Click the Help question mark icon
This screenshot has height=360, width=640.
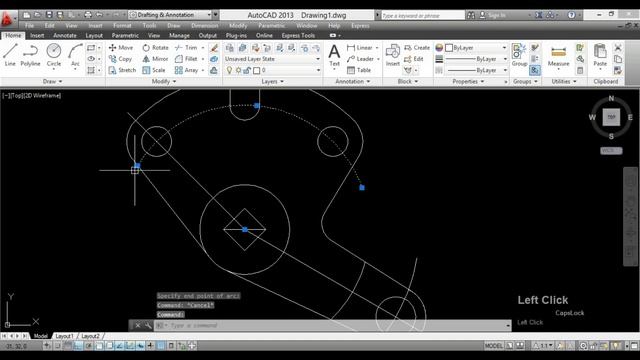tap(571, 15)
